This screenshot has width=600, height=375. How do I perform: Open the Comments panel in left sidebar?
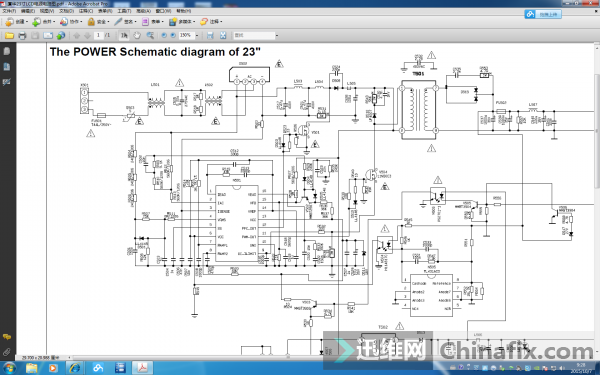click(x=7, y=337)
